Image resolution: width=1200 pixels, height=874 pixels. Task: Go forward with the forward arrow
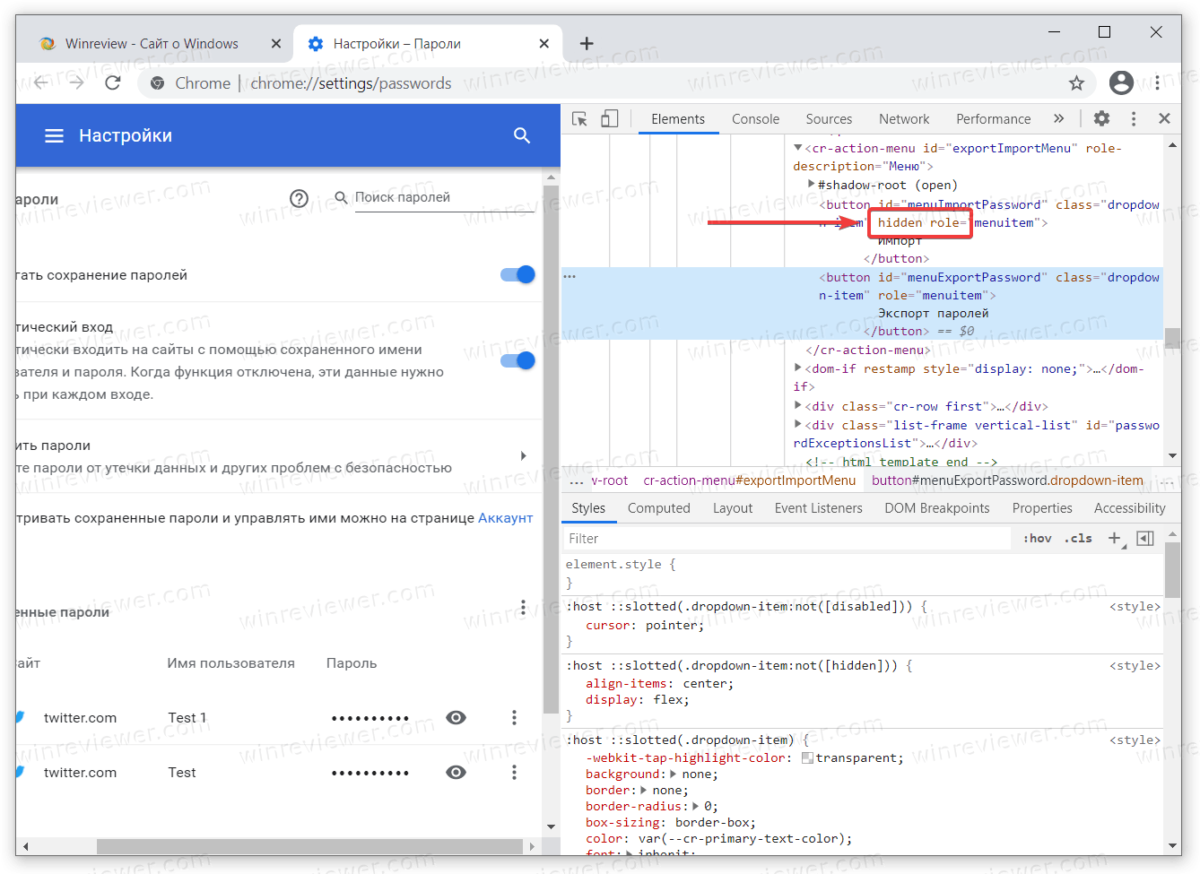pyautogui.click(x=76, y=83)
